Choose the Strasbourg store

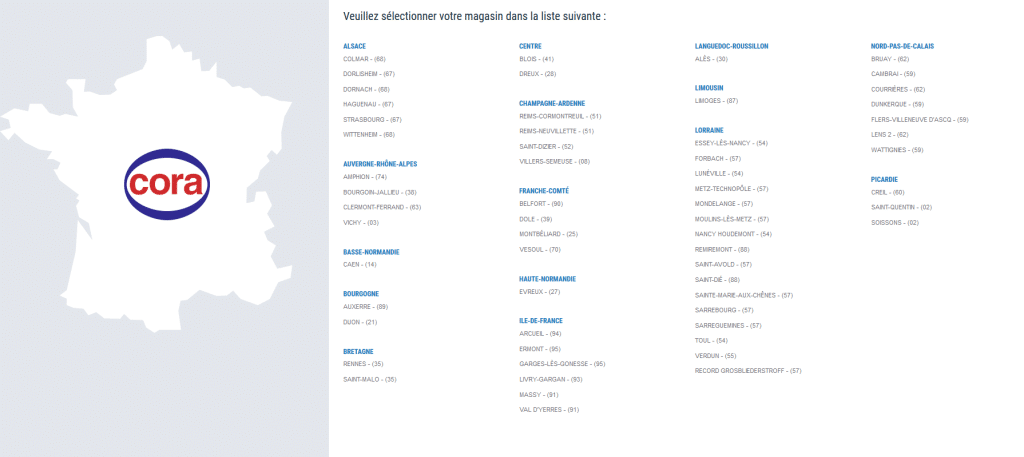[372, 119]
